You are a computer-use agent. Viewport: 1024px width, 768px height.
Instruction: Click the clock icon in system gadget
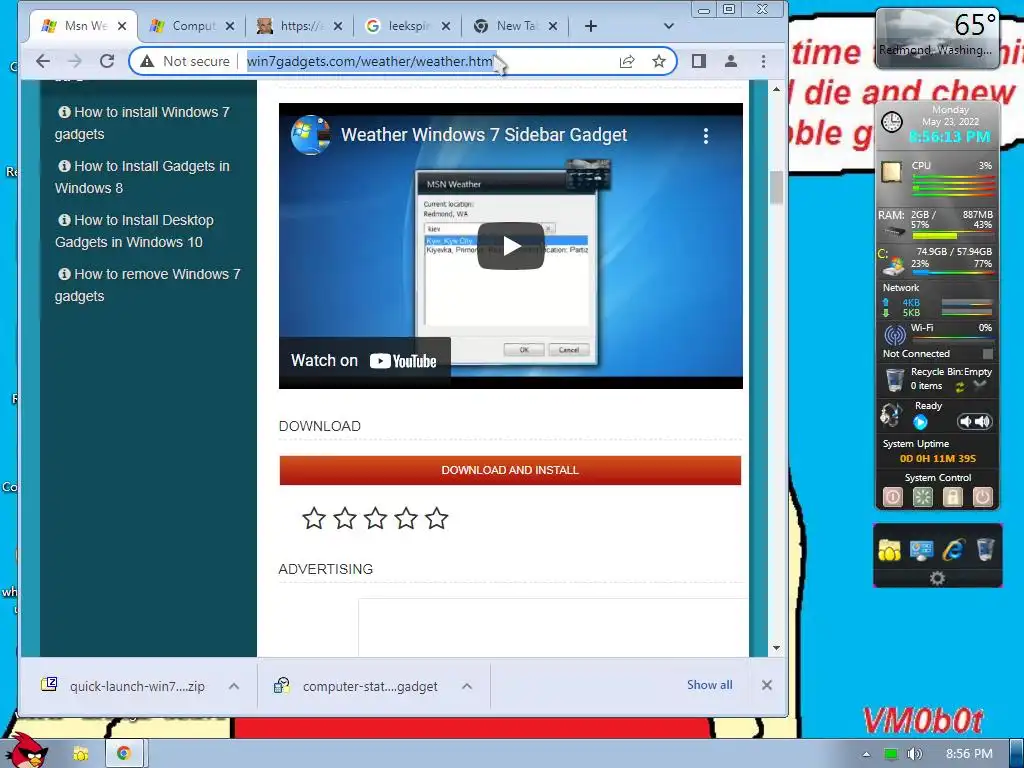pyautogui.click(x=892, y=122)
